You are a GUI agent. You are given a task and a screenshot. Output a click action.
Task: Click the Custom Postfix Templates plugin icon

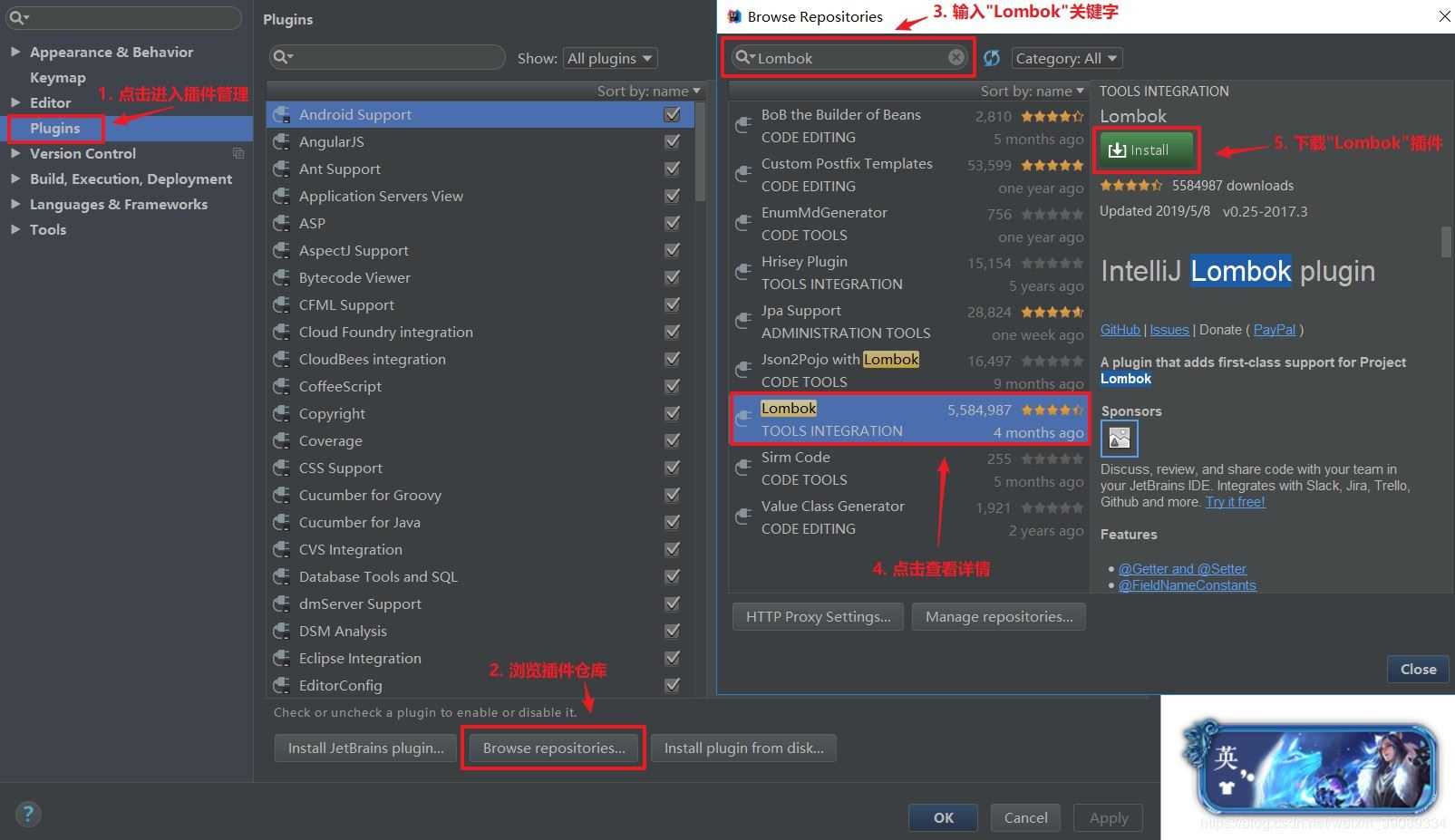pyautogui.click(x=743, y=175)
